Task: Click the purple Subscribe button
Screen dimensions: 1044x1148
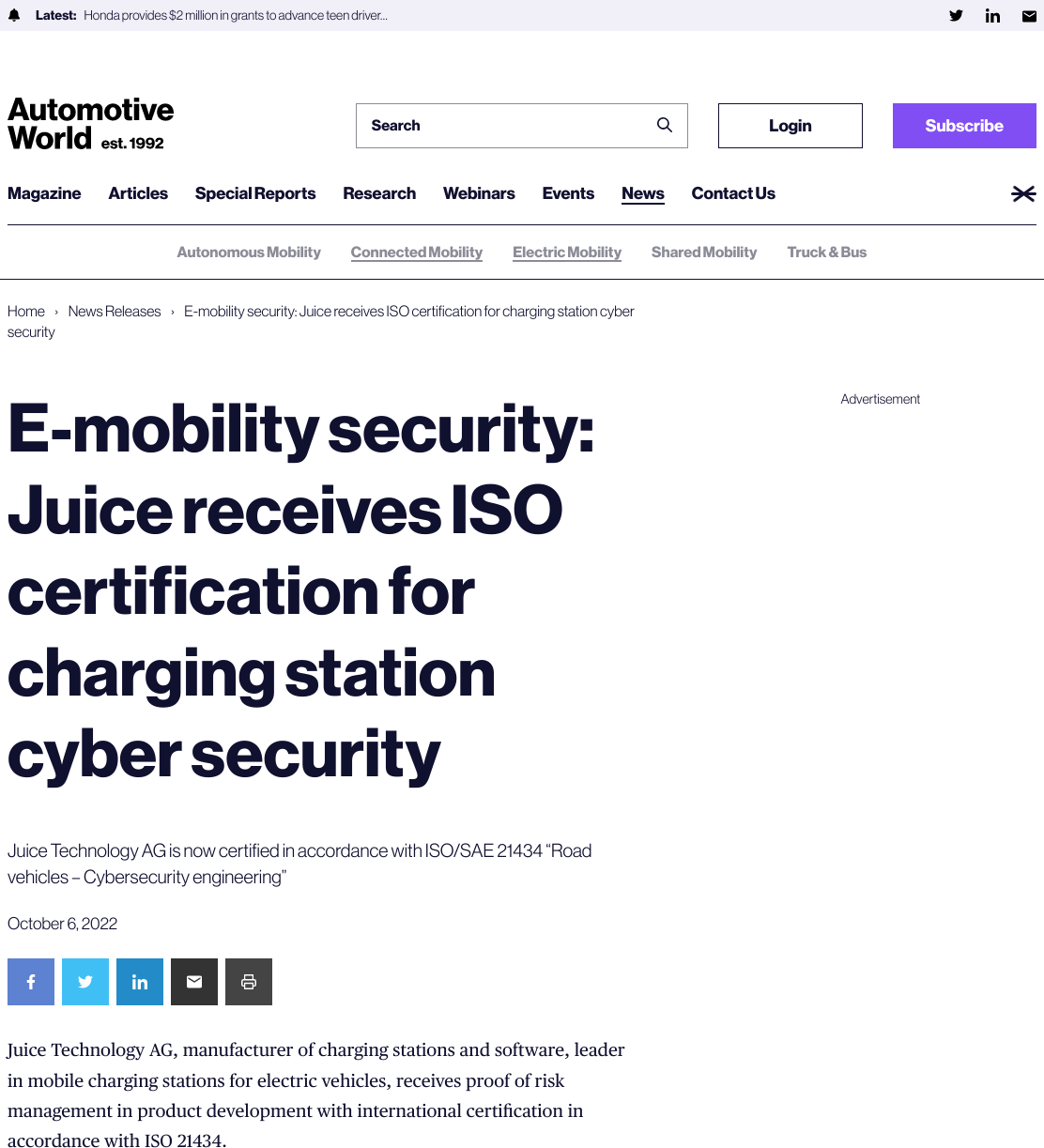Action: [x=964, y=126]
